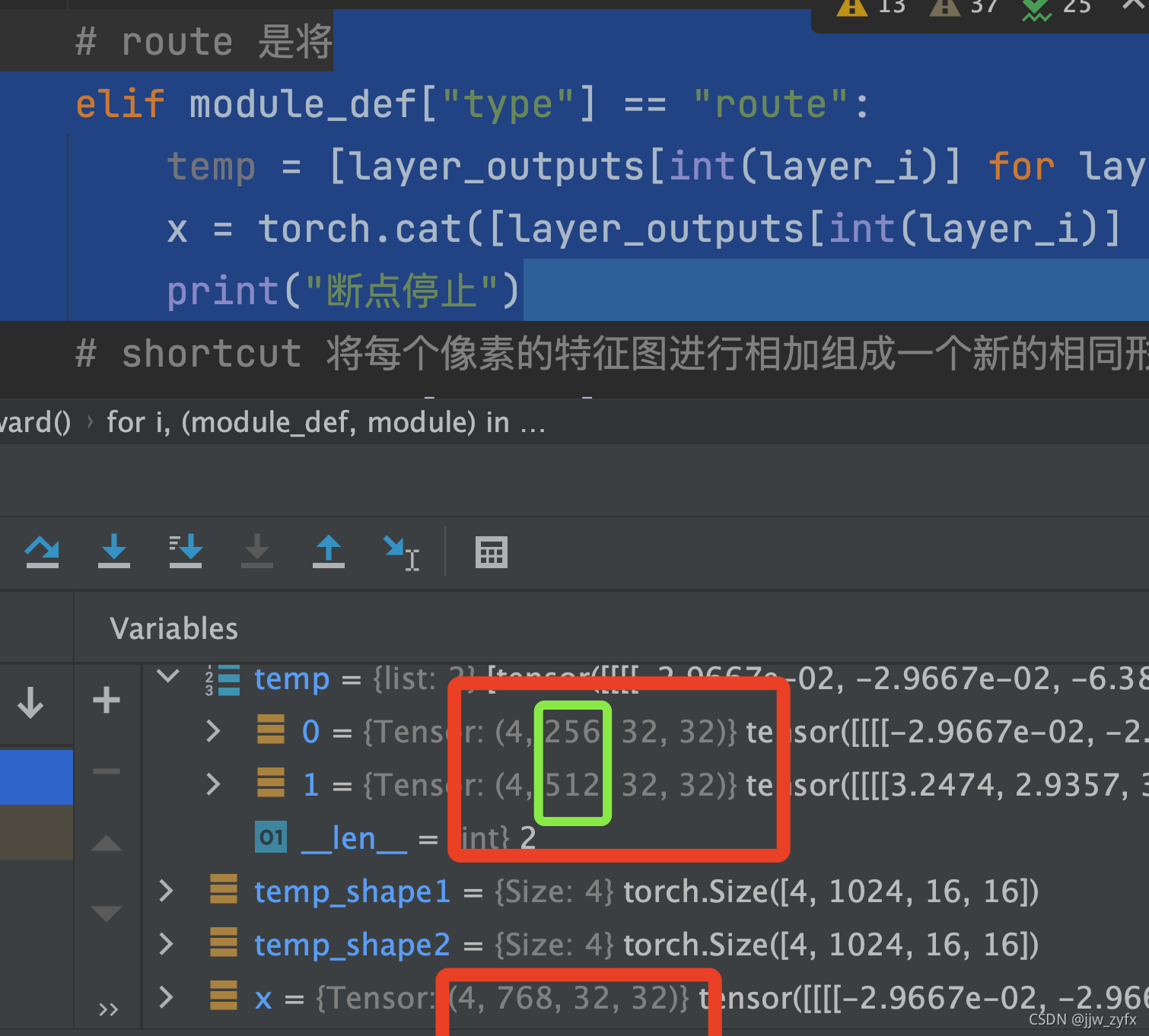Collapse the temp list variable

(167, 676)
